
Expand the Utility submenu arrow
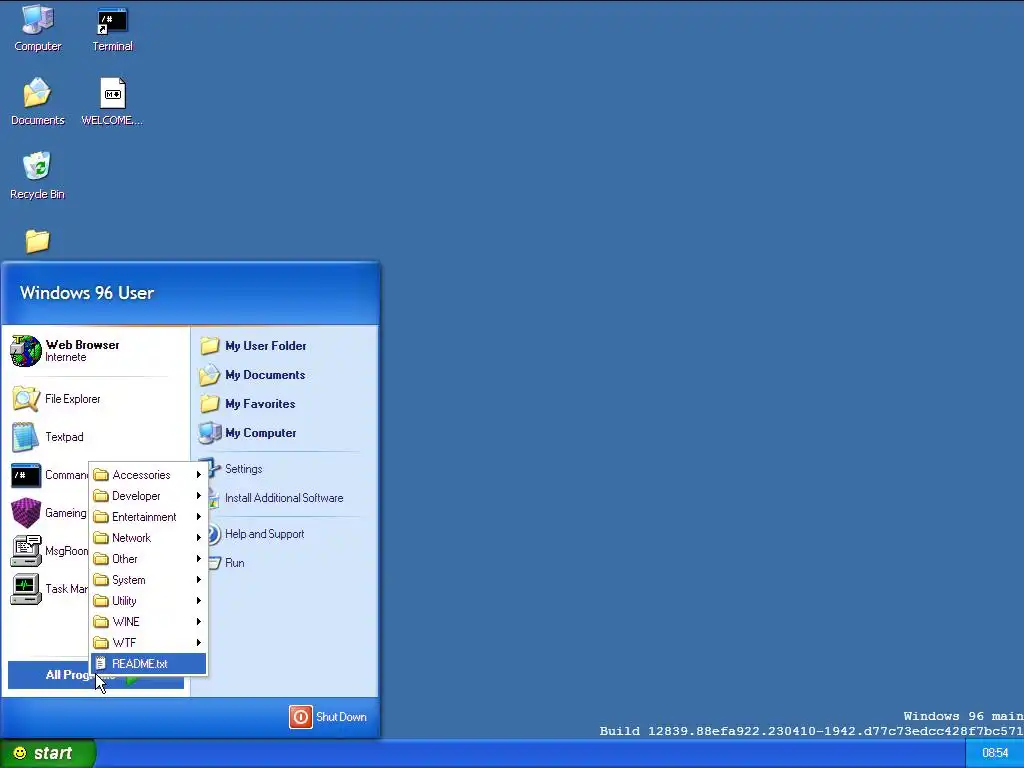pos(199,600)
